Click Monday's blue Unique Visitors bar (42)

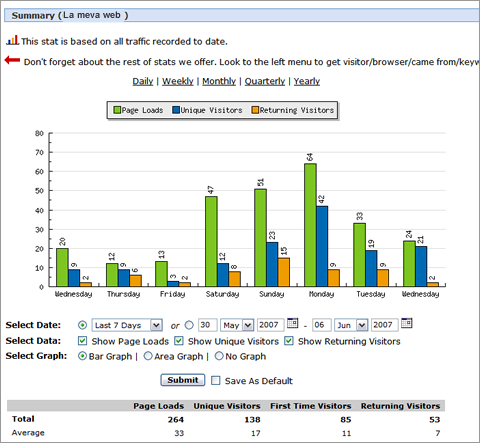[x=322, y=246]
